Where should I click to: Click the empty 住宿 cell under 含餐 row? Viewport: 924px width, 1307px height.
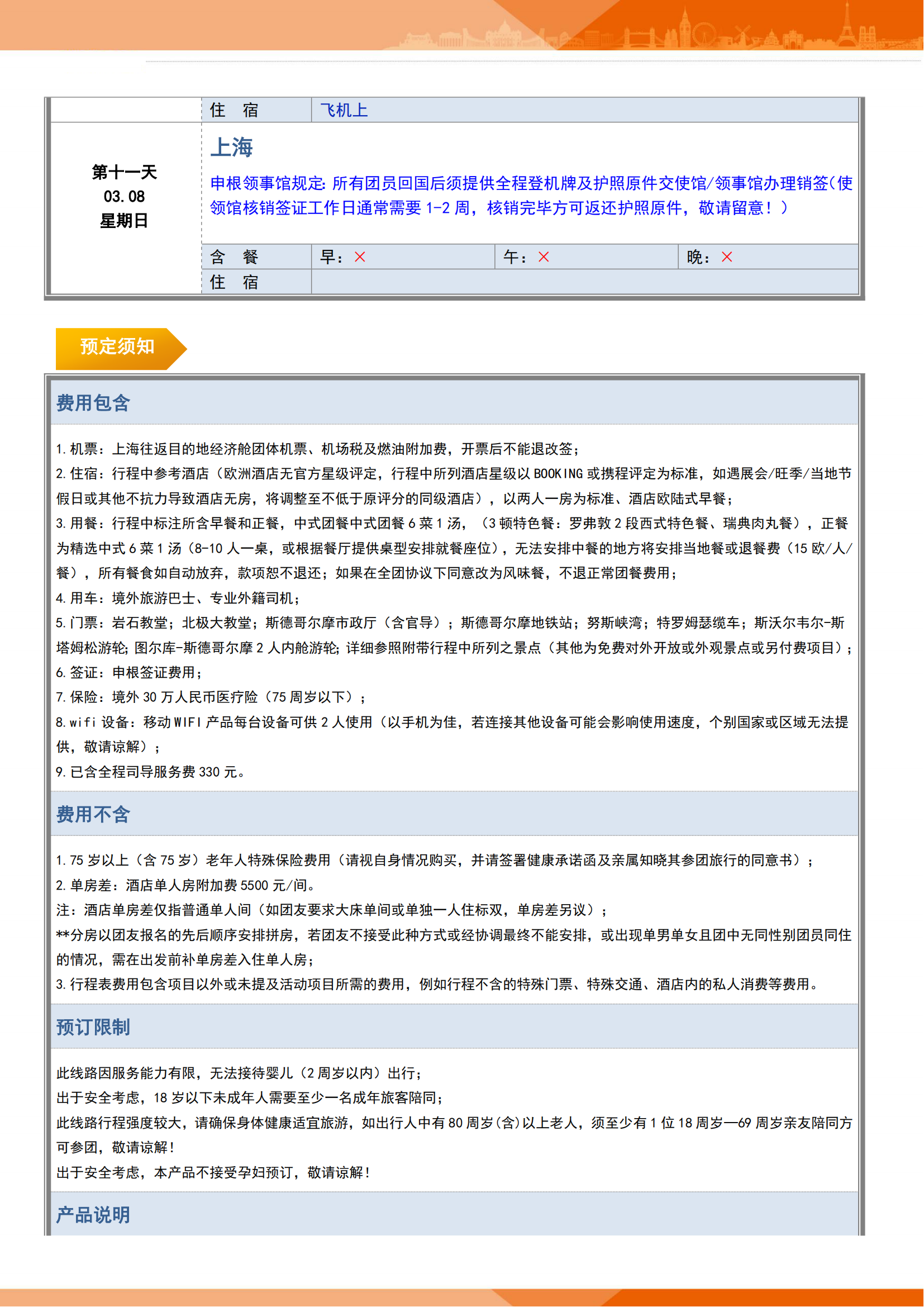(x=584, y=282)
